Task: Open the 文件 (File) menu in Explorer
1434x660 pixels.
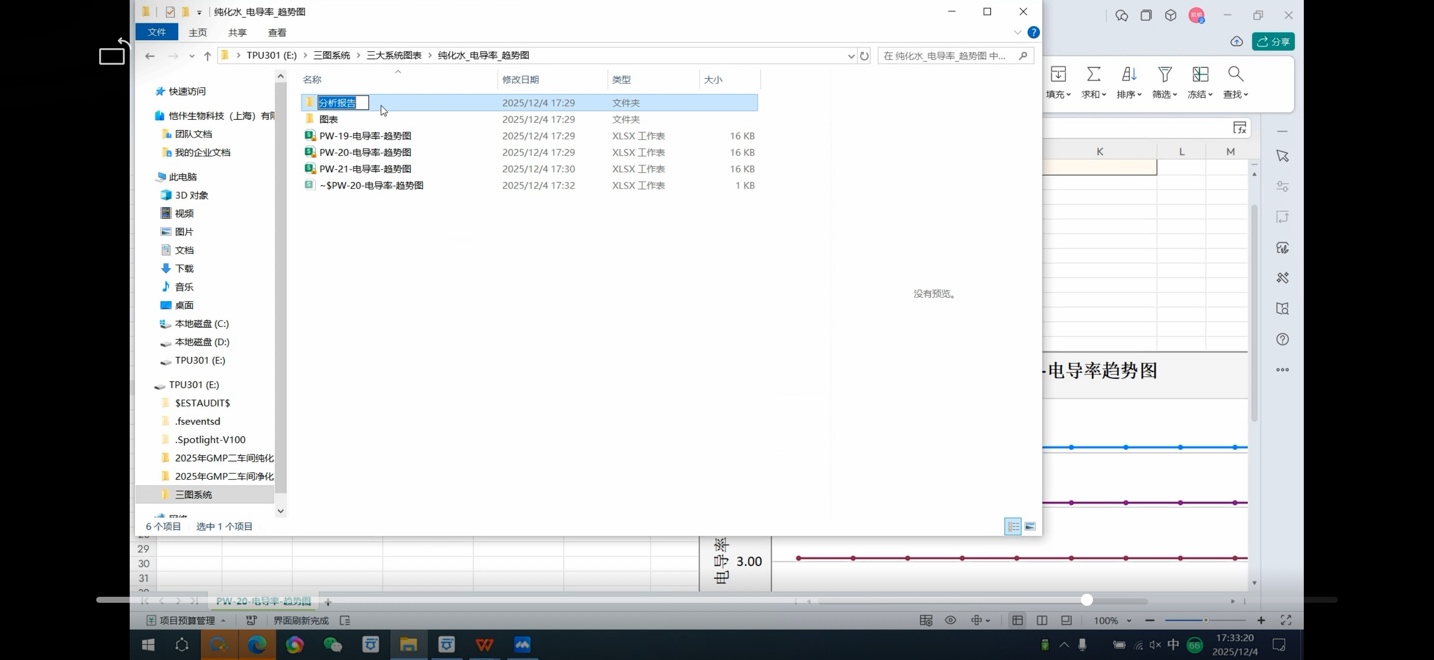Action: 157,33
